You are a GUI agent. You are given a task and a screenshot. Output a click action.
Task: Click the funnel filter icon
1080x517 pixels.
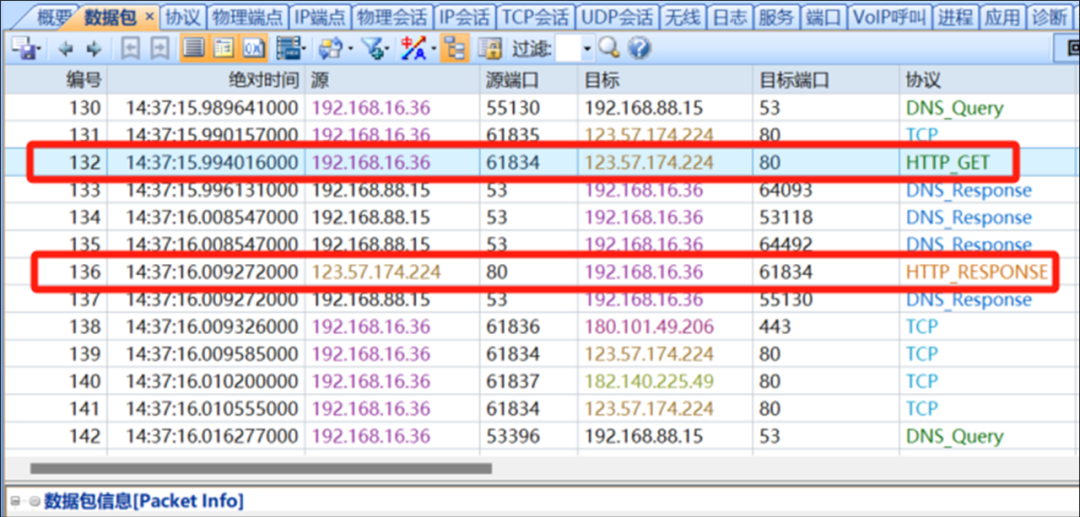(x=375, y=48)
